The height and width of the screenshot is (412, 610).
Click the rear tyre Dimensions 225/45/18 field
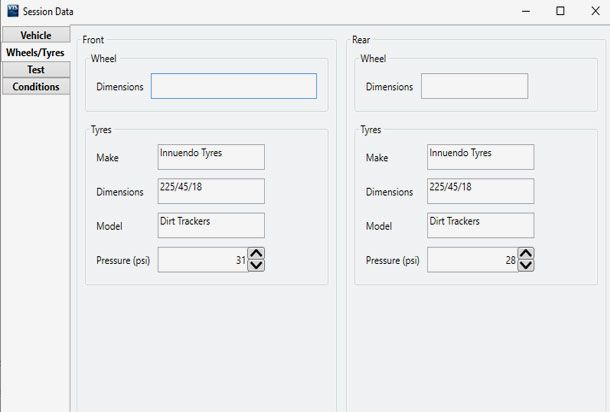[480, 191]
